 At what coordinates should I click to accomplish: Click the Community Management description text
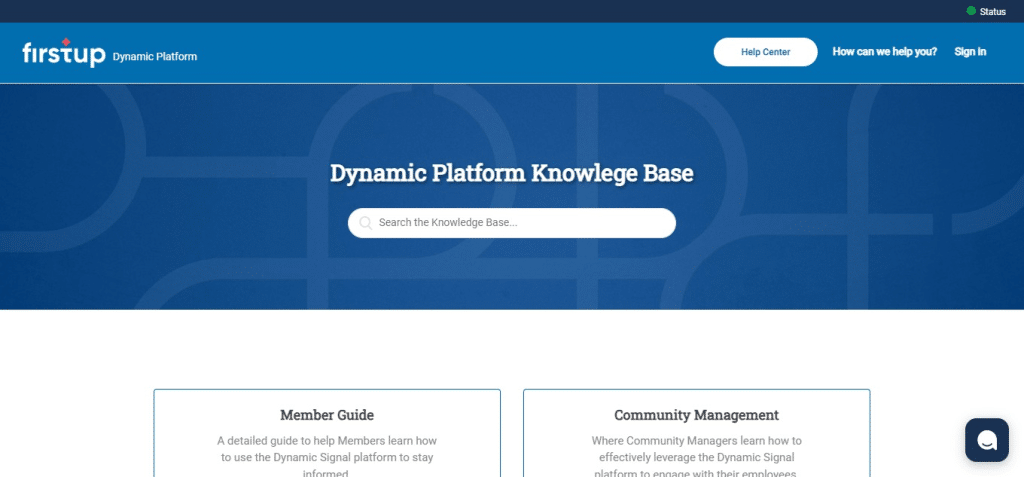[x=696, y=448]
